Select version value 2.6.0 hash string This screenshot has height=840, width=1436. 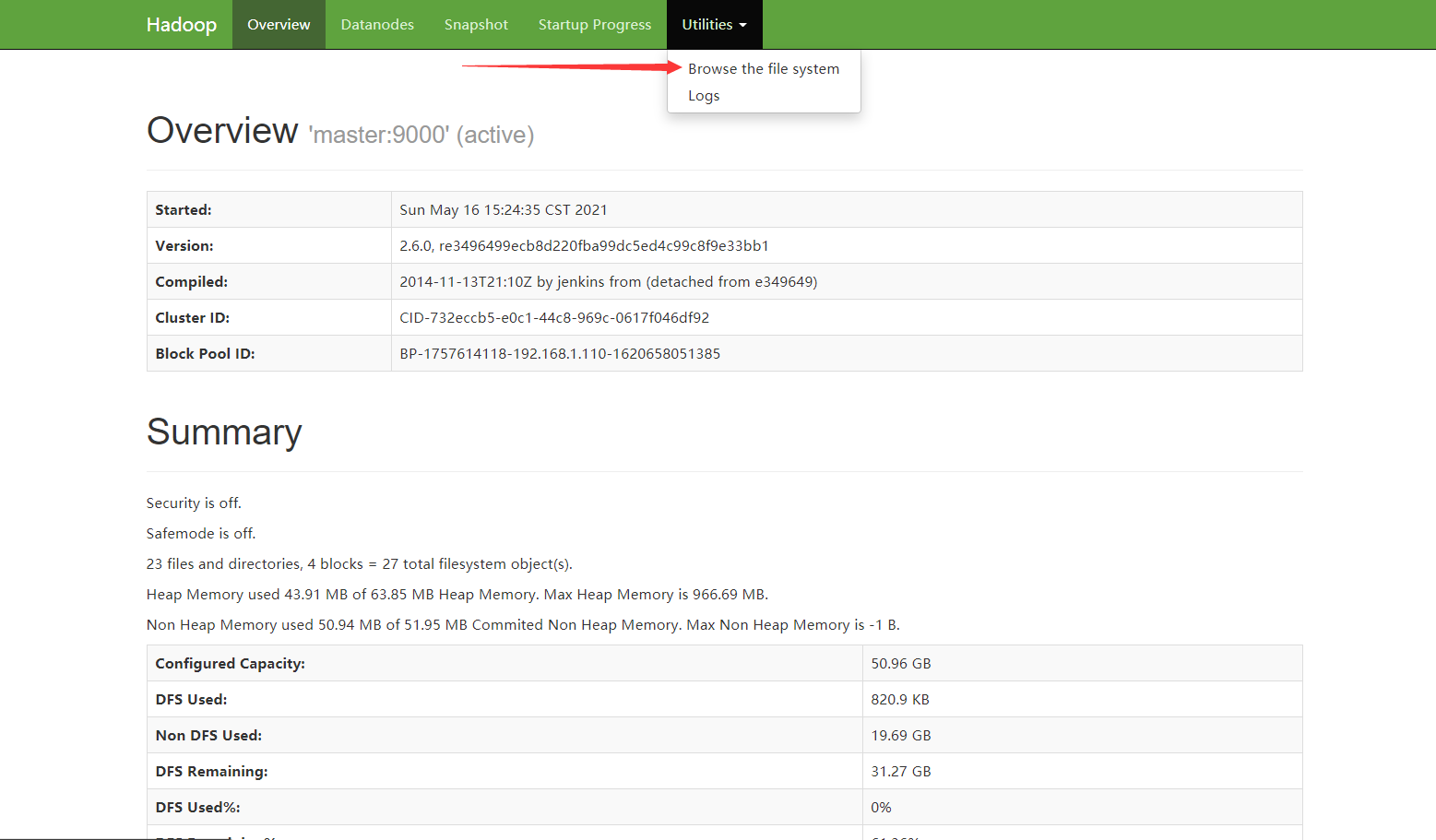[585, 246]
